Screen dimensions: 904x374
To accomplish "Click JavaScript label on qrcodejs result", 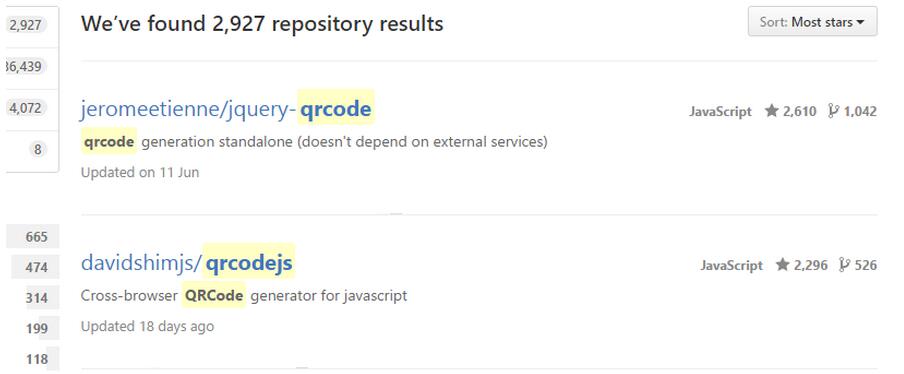I will pos(732,265).
